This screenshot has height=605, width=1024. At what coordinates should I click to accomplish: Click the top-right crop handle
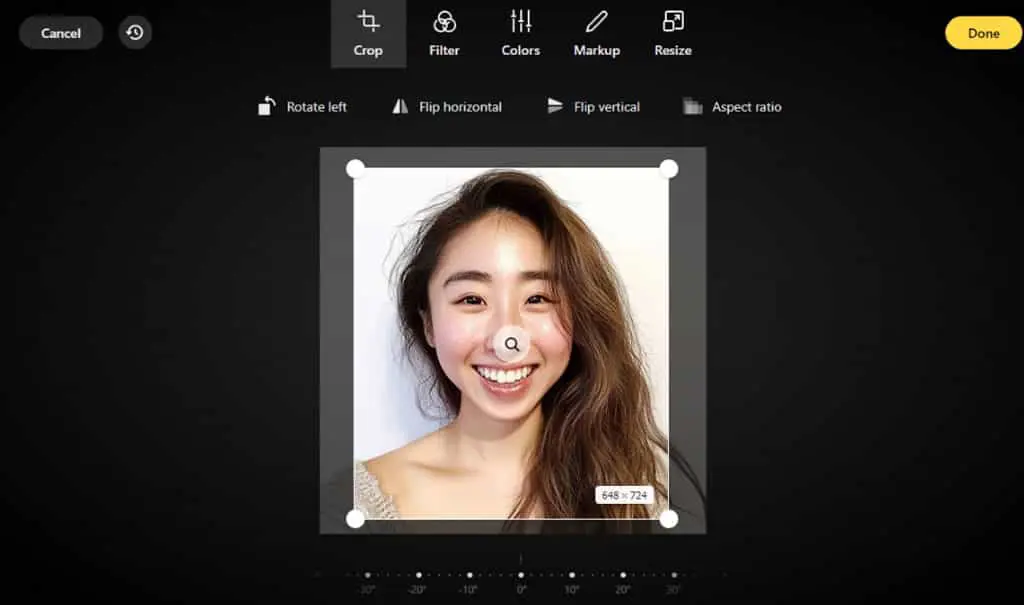pos(668,169)
